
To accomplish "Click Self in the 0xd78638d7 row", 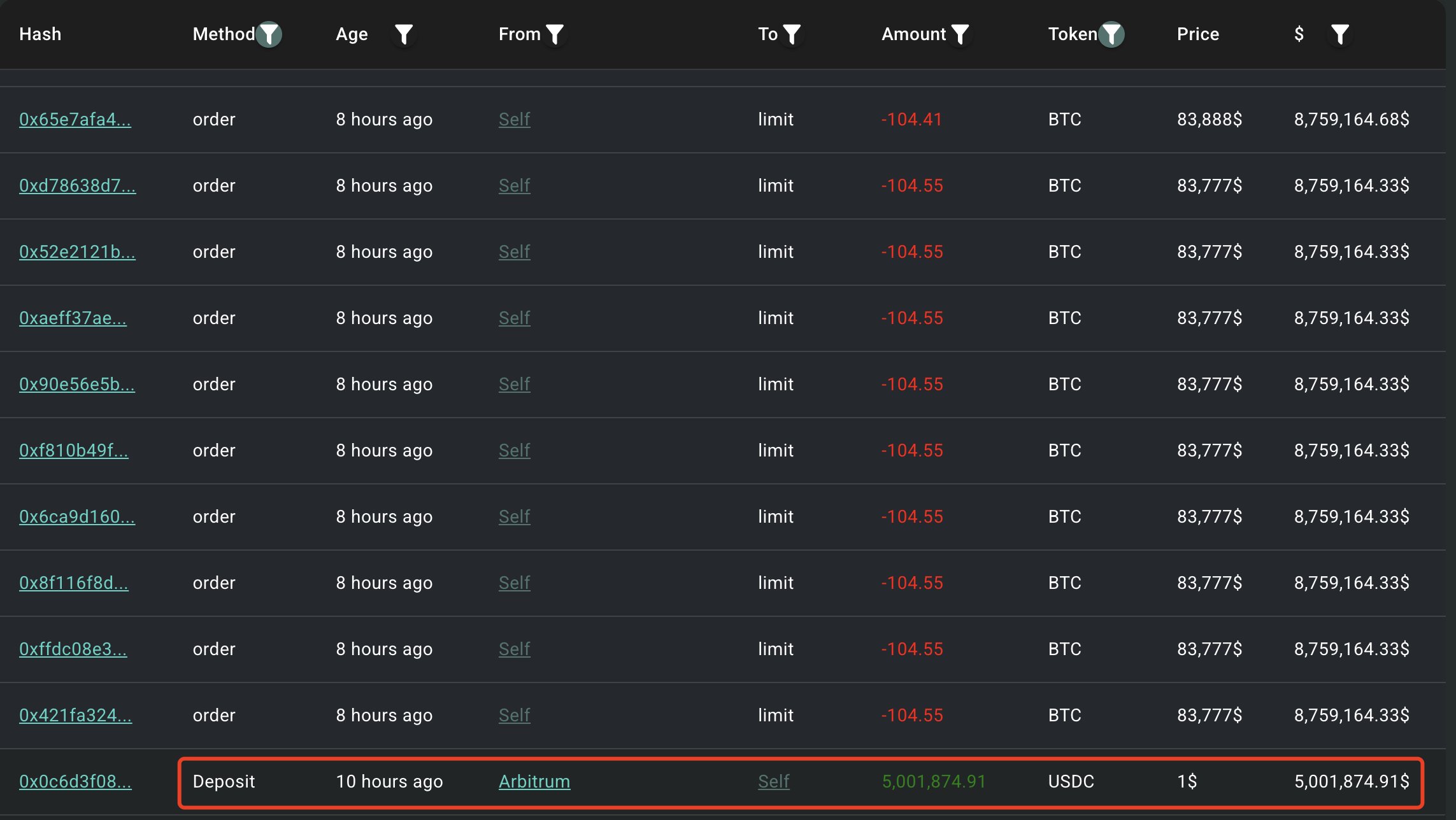I will point(515,186).
